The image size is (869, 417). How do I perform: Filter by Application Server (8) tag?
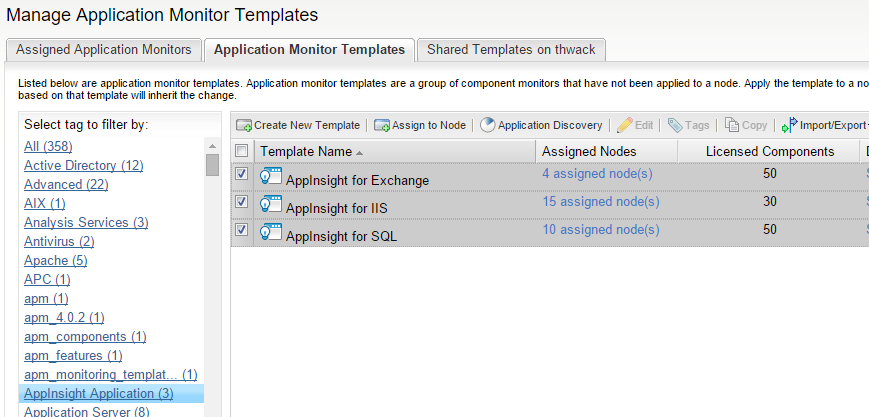click(x=86, y=411)
